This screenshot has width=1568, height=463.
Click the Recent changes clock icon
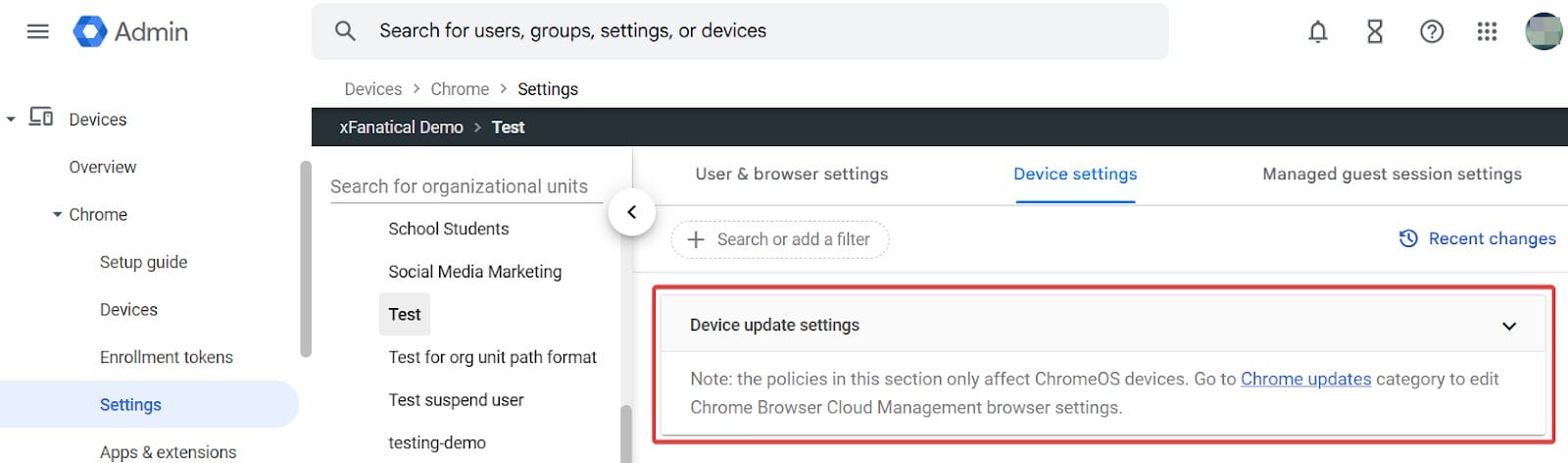[1408, 238]
